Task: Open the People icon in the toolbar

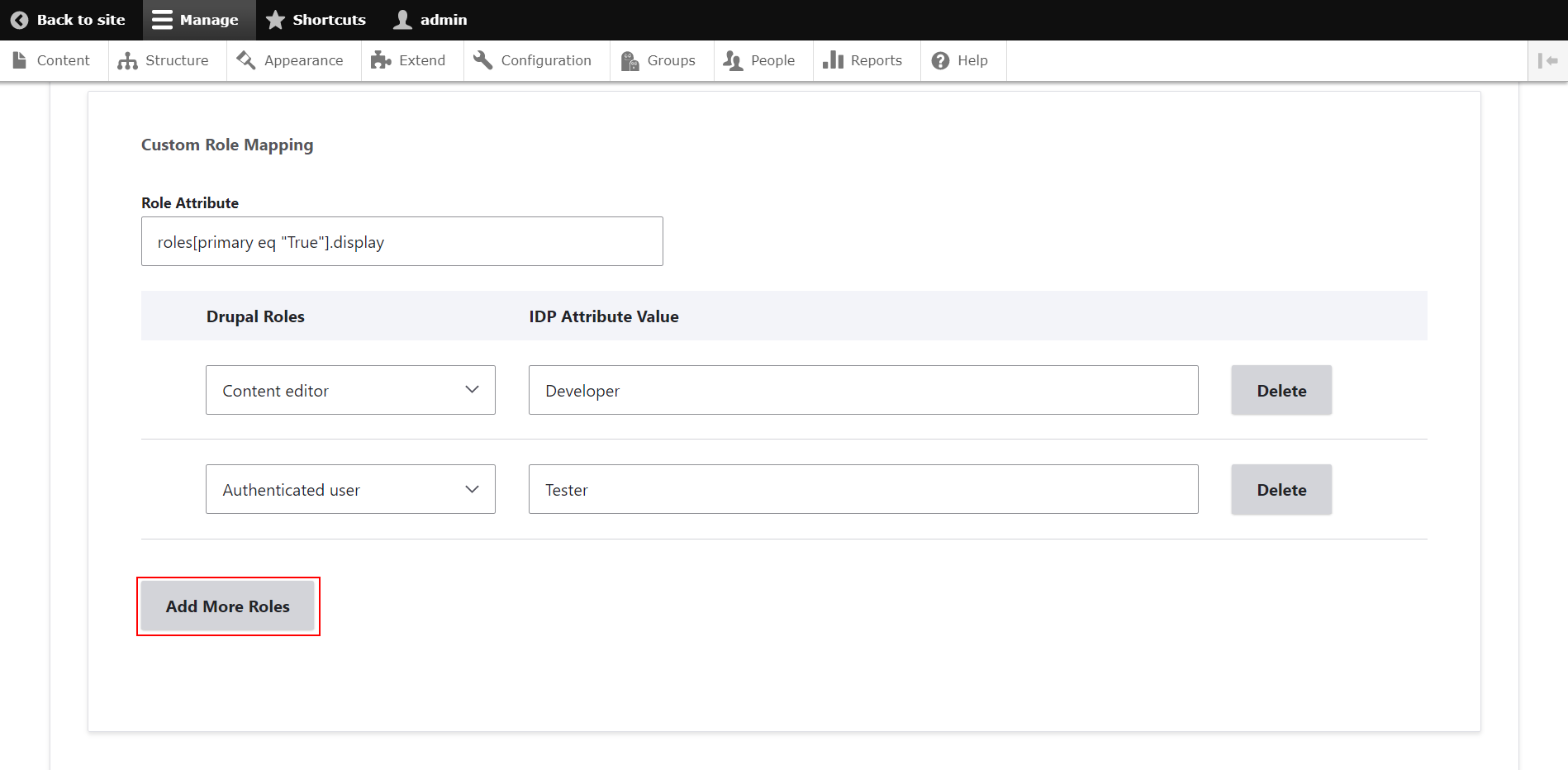Action: [x=732, y=59]
